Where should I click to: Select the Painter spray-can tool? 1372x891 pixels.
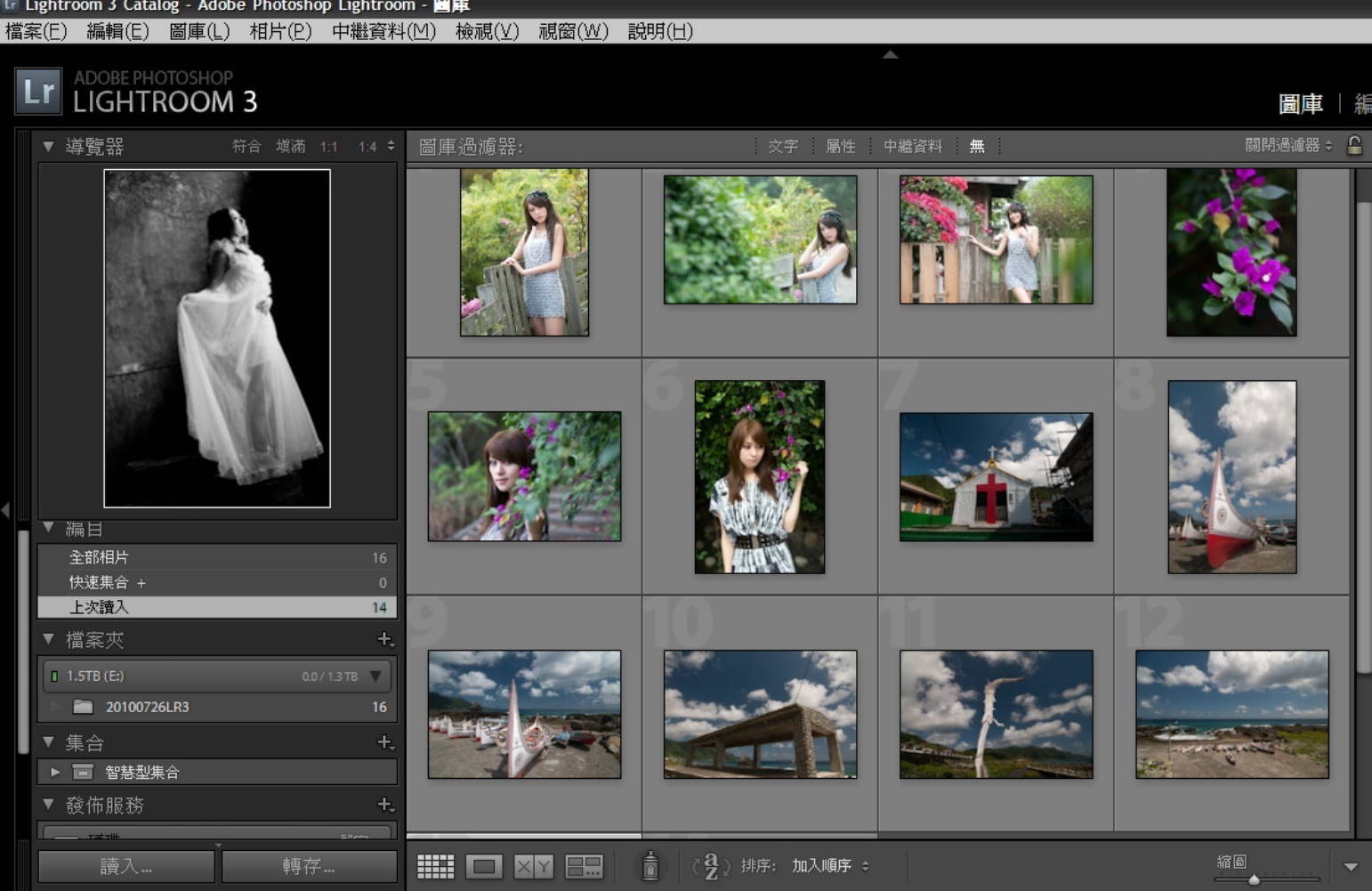click(652, 865)
